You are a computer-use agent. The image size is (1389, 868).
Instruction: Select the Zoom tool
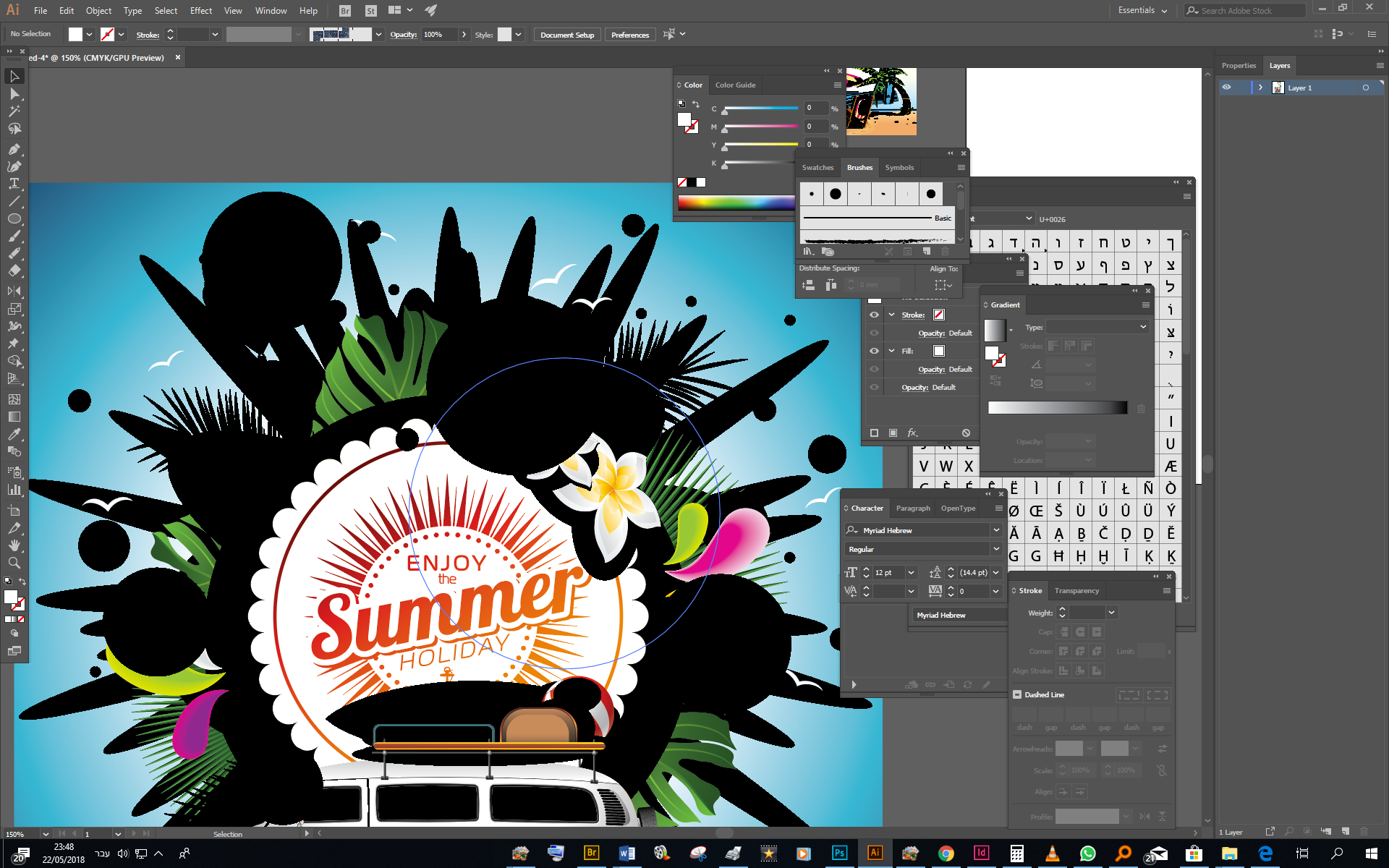14,563
